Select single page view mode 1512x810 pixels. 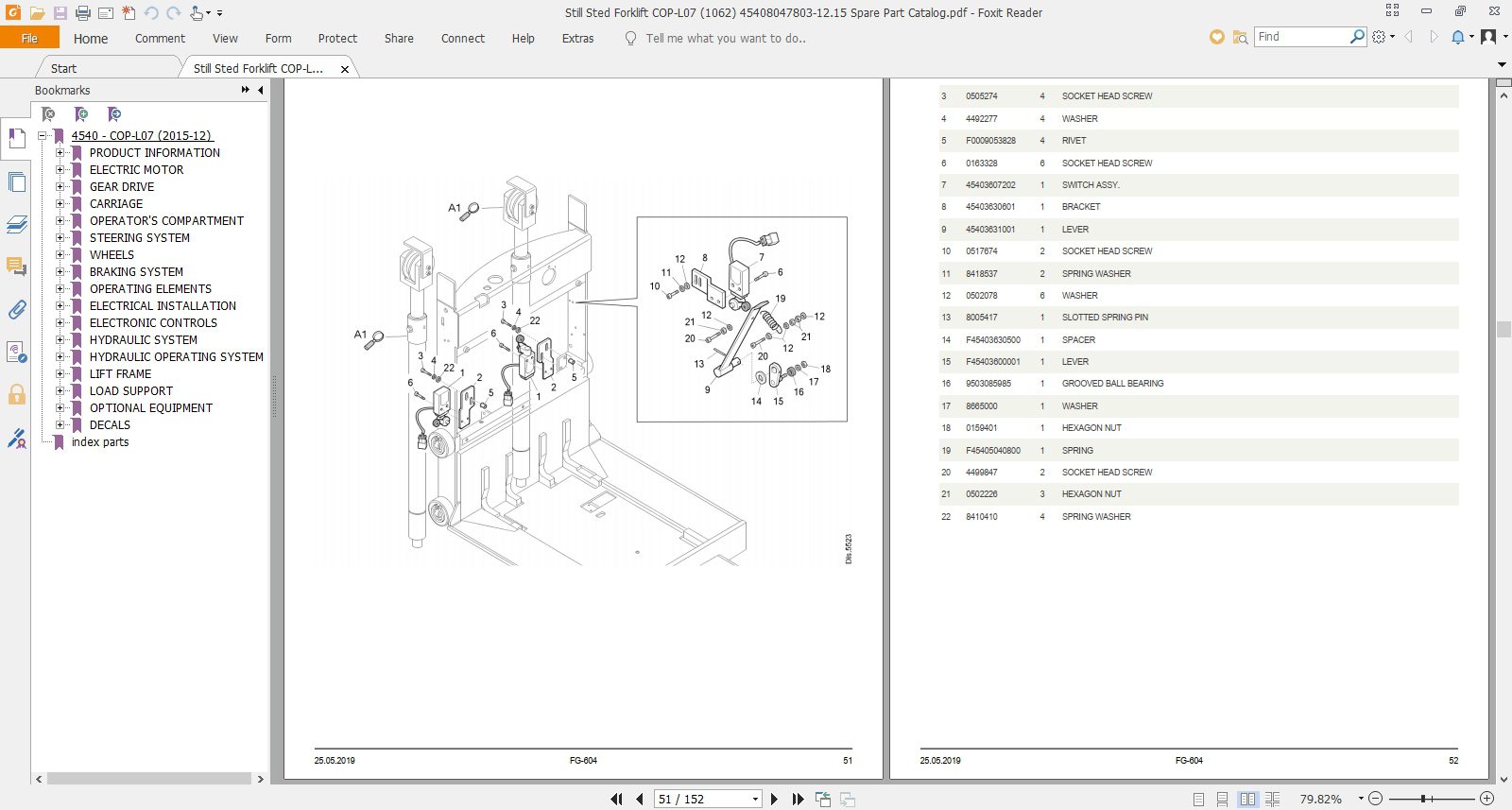coord(1198,799)
